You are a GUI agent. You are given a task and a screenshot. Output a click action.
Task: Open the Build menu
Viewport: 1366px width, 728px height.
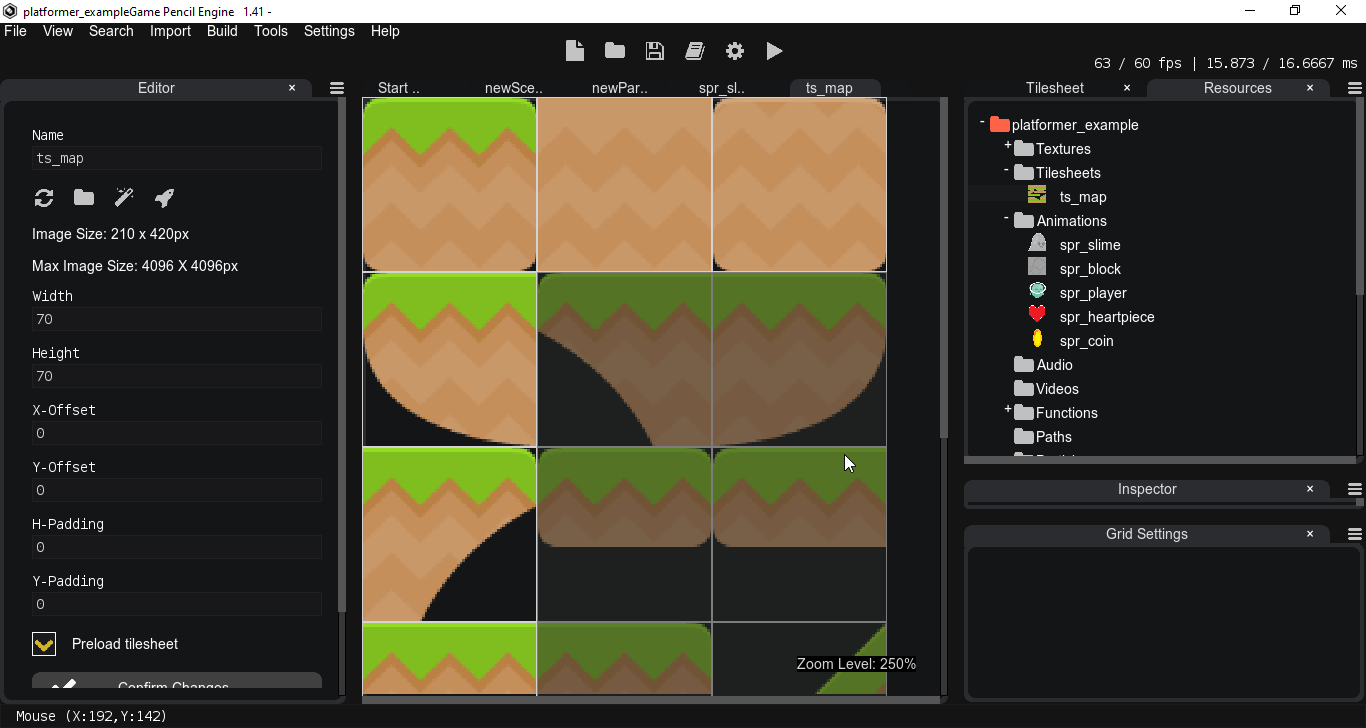point(222,31)
